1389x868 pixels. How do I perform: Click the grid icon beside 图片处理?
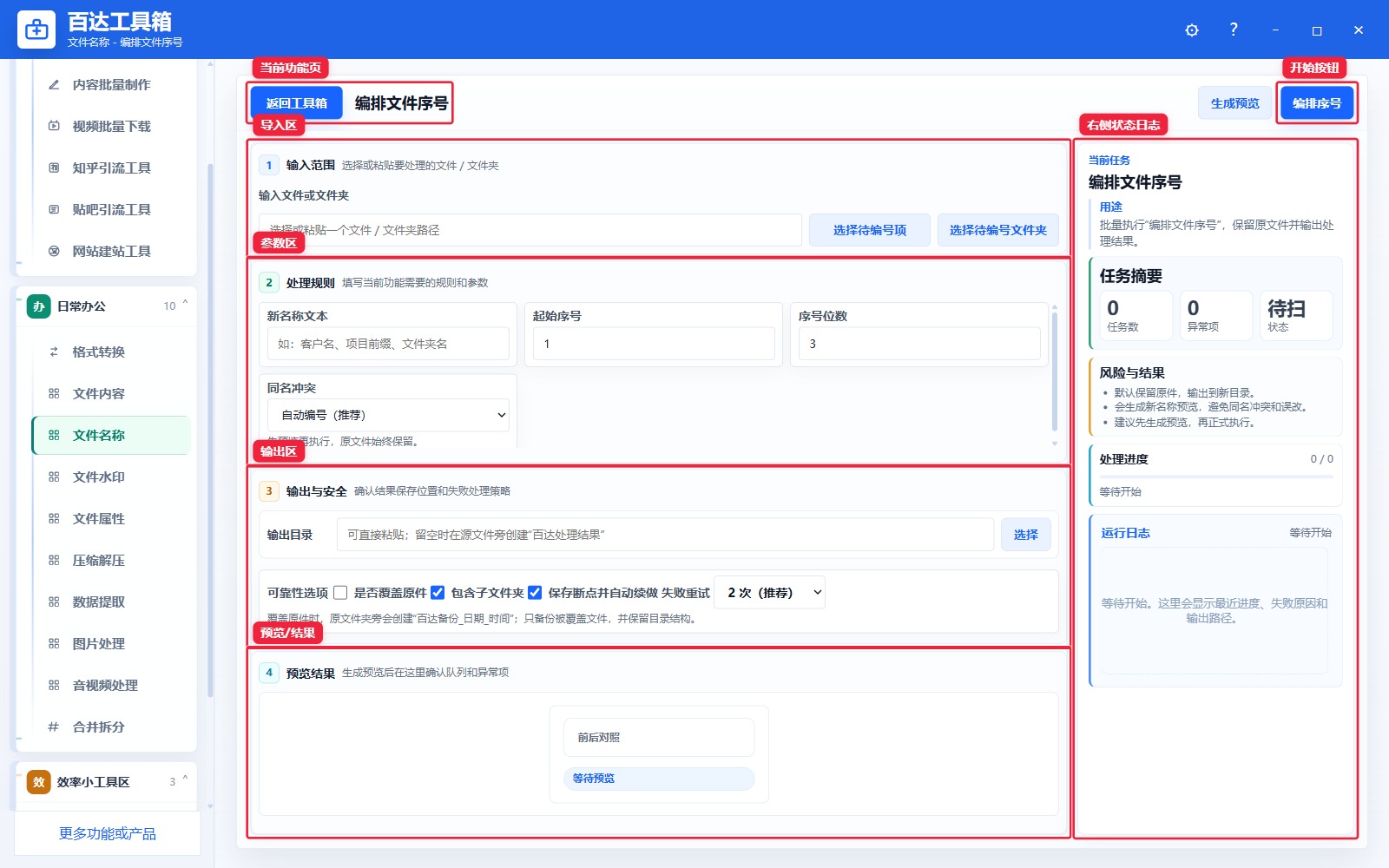pos(54,644)
